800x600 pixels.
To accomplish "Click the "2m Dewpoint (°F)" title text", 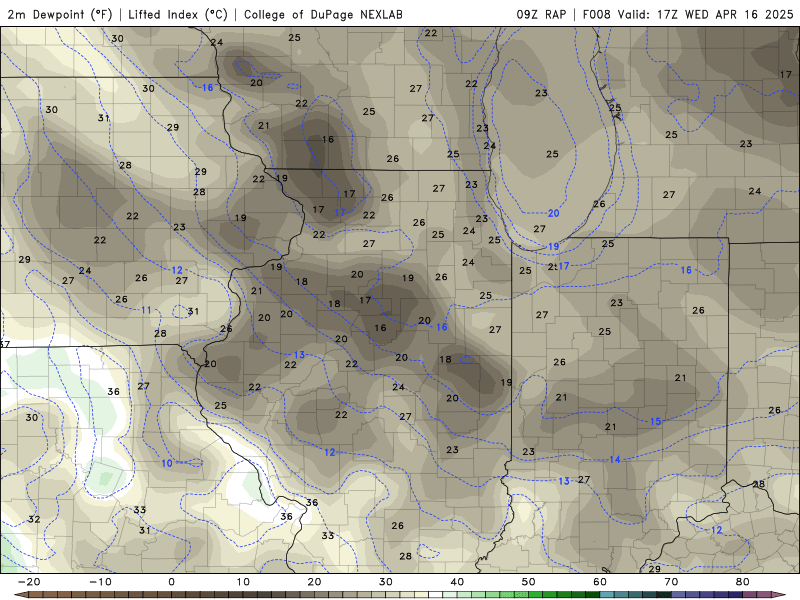I will coord(60,14).
